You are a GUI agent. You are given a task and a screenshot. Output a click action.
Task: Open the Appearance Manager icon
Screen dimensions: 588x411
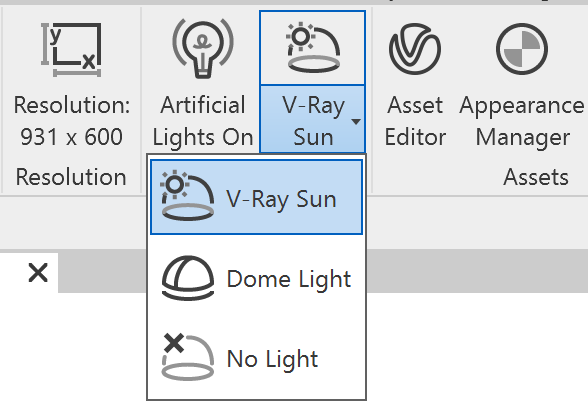click(522, 49)
